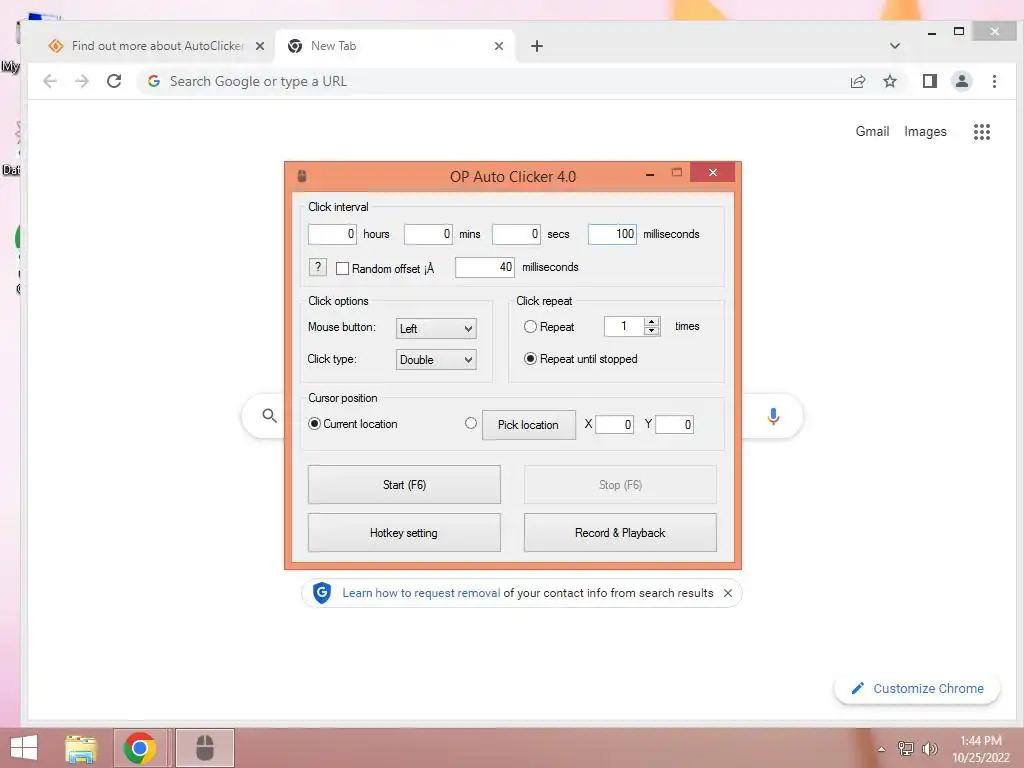This screenshot has width=1024, height=768.
Task: Show hidden system tray icons
Action: (x=882, y=749)
